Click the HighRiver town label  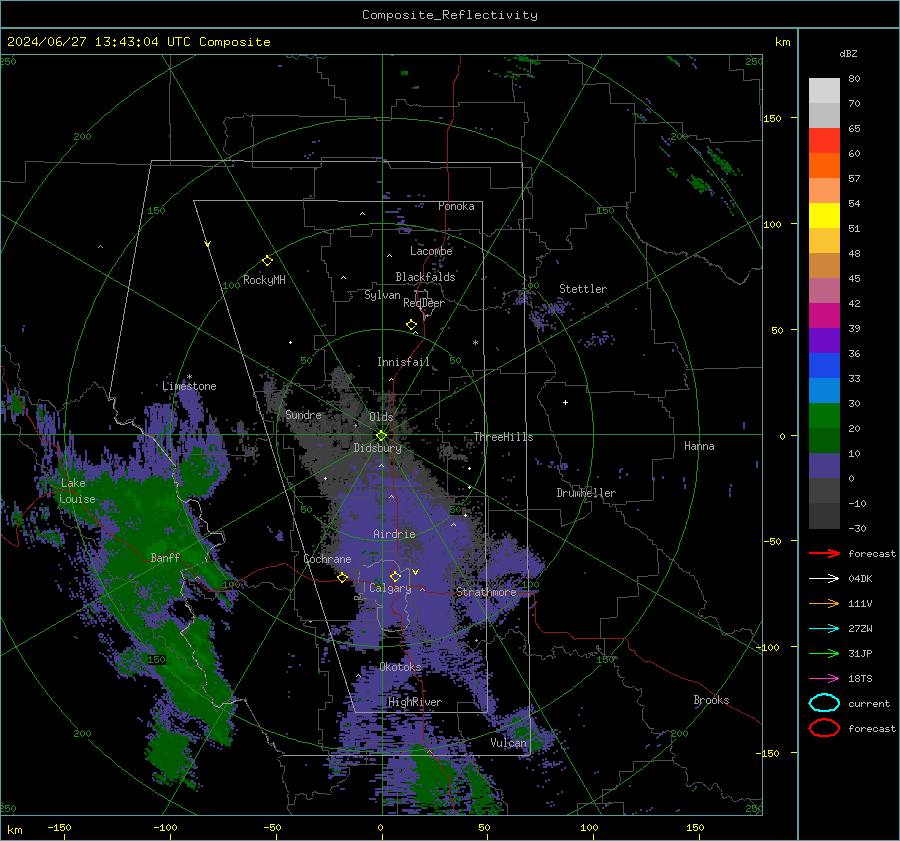[415, 702]
